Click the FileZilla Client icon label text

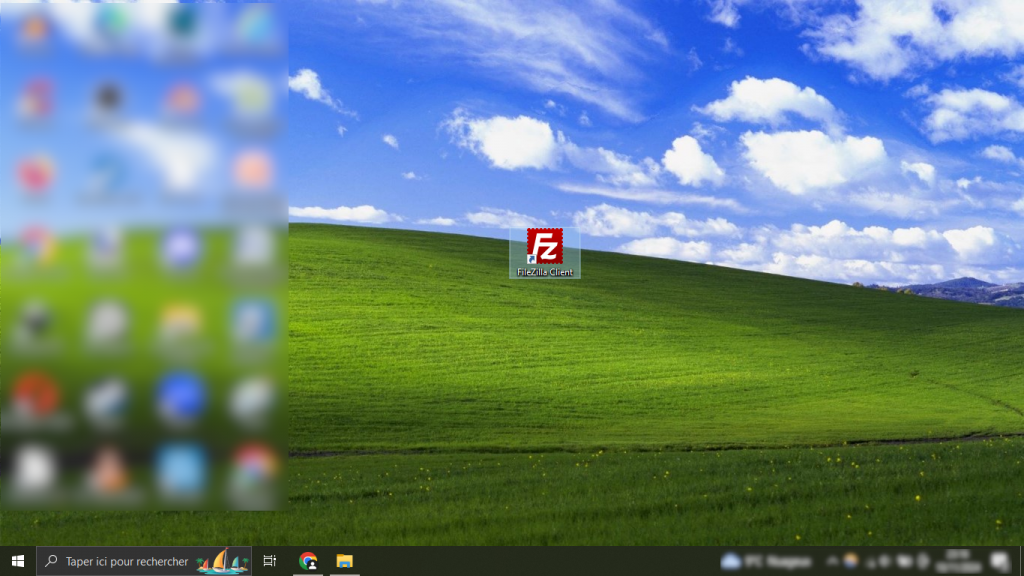pos(545,272)
